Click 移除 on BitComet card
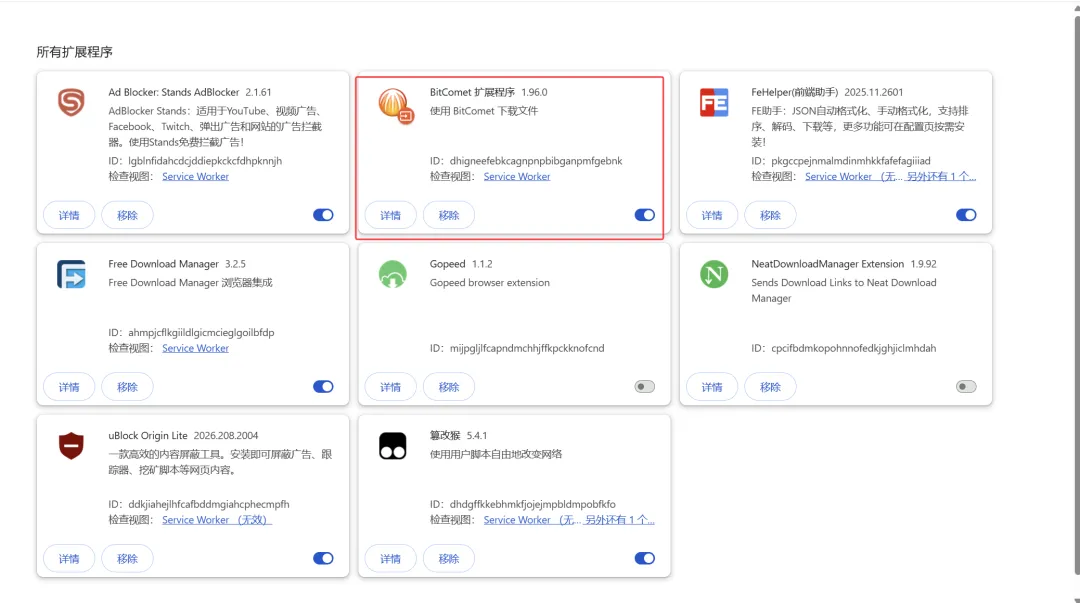 (x=449, y=215)
